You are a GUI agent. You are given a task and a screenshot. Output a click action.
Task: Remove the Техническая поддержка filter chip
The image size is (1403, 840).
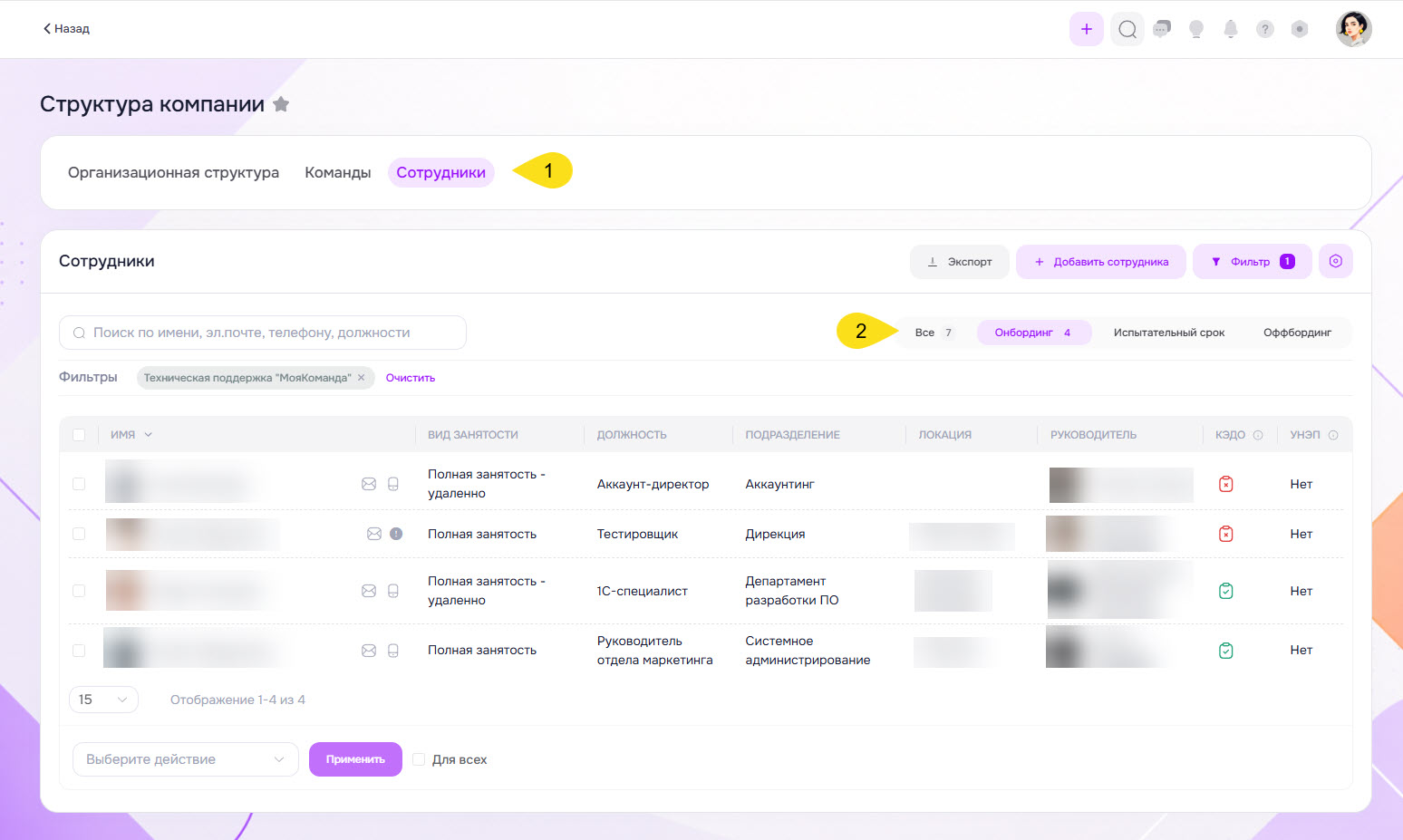tap(361, 378)
